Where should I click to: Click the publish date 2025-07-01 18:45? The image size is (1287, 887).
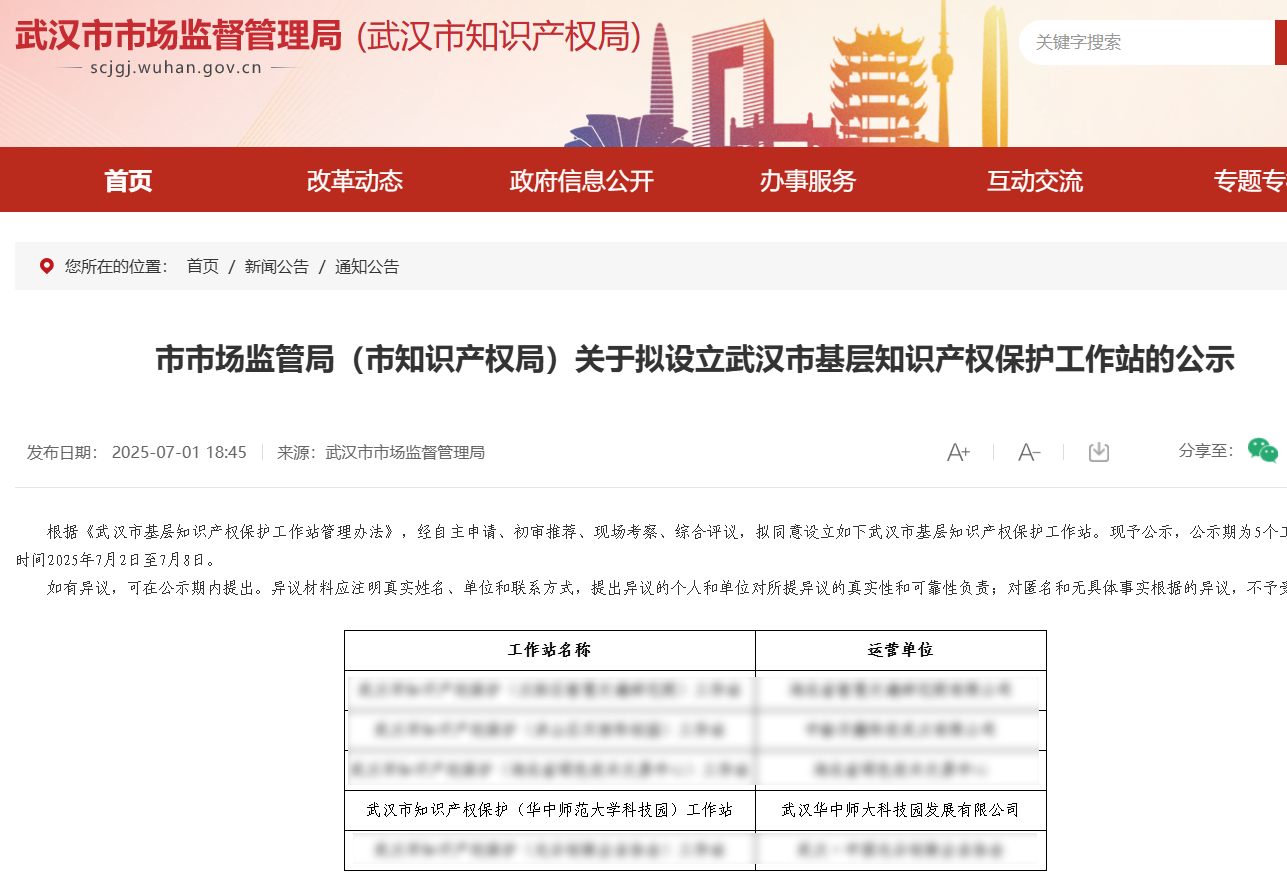pos(179,453)
